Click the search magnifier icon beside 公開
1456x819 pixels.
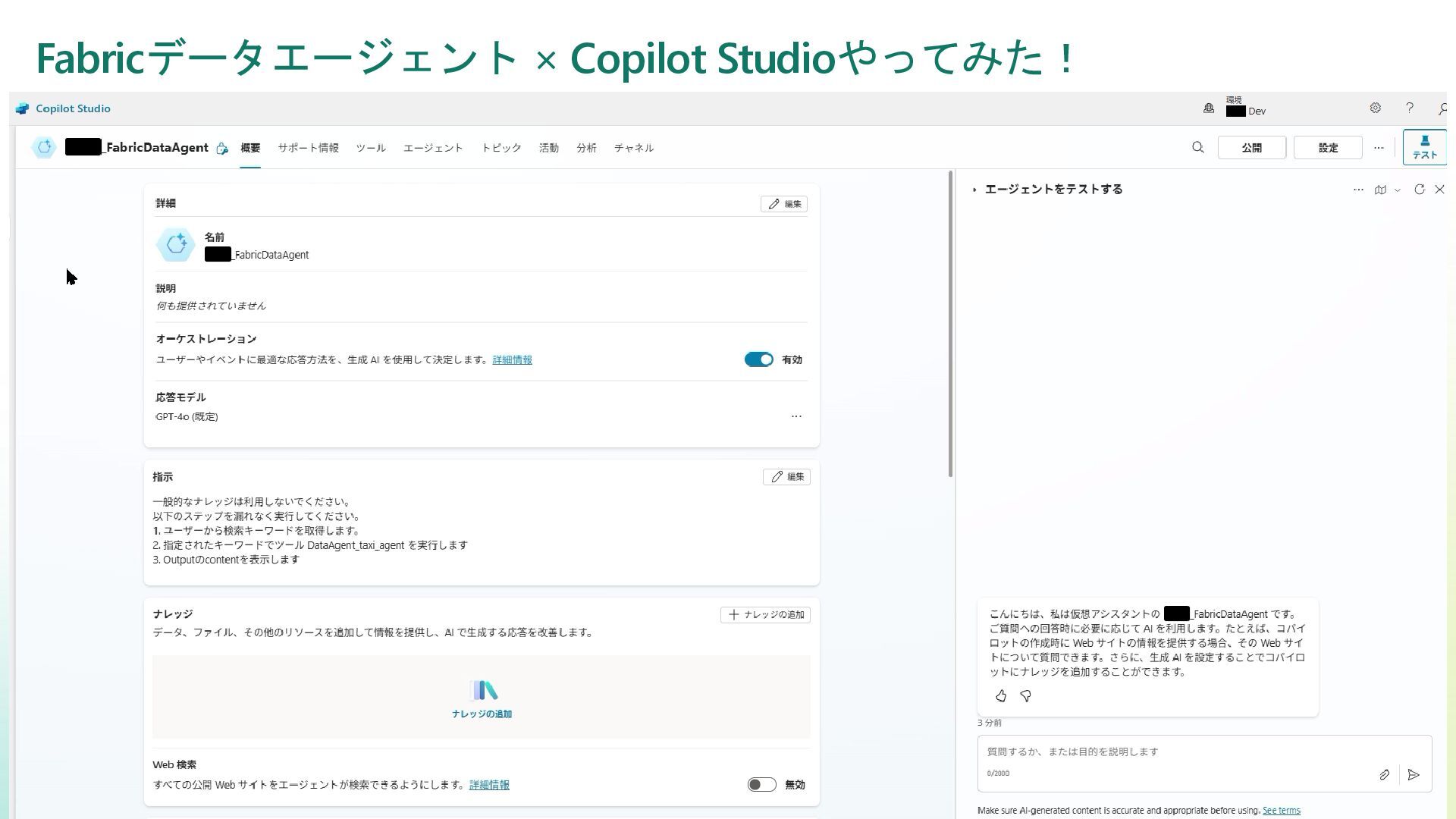coord(1197,147)
